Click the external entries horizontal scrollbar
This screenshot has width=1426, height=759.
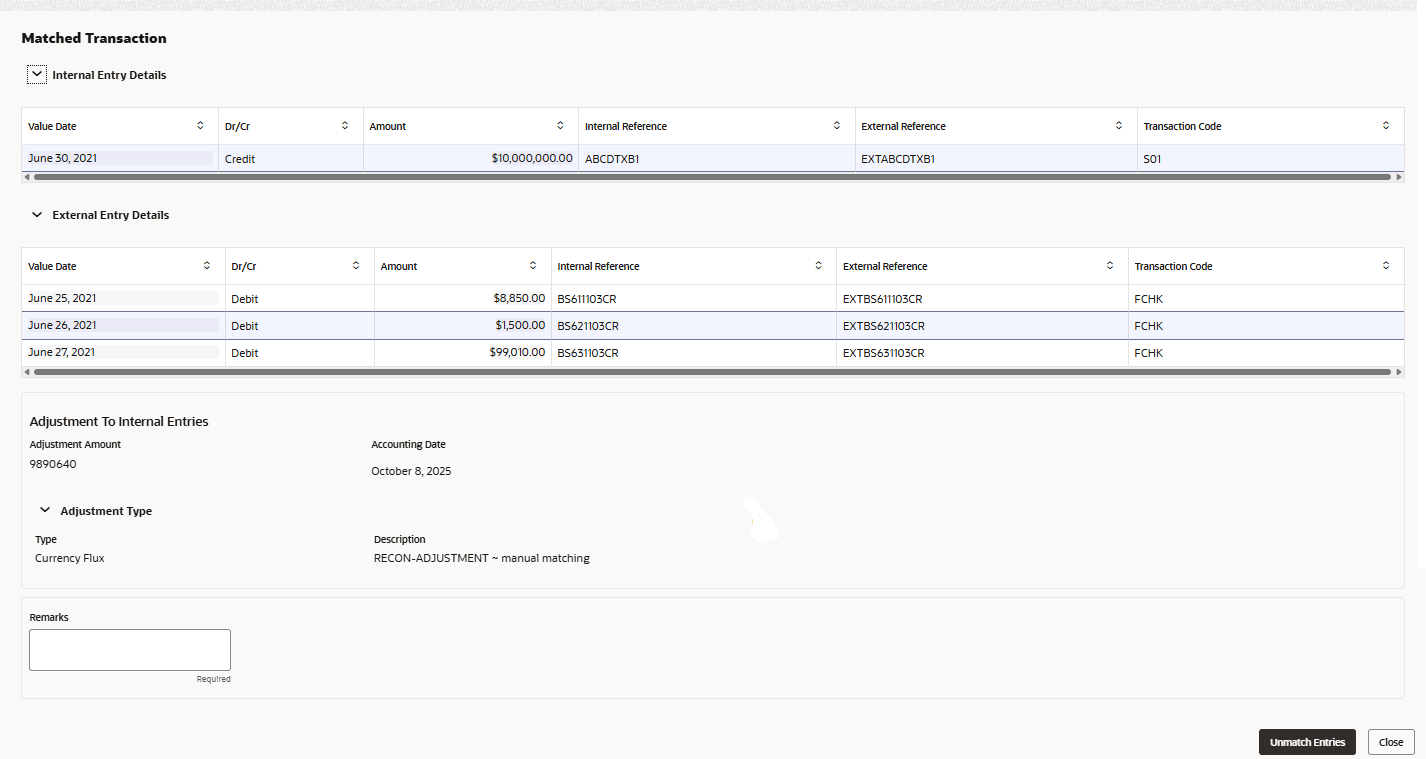click(712, 372)
